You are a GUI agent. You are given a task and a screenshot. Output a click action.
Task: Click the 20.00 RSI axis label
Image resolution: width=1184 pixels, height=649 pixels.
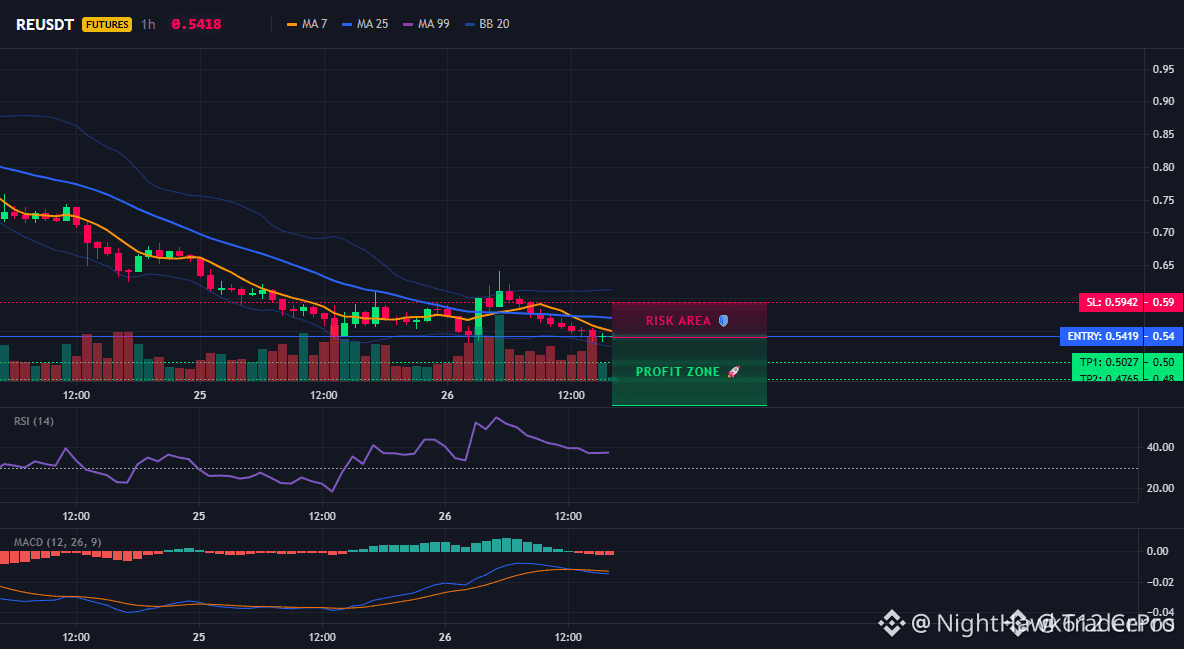pos(1161,488)
